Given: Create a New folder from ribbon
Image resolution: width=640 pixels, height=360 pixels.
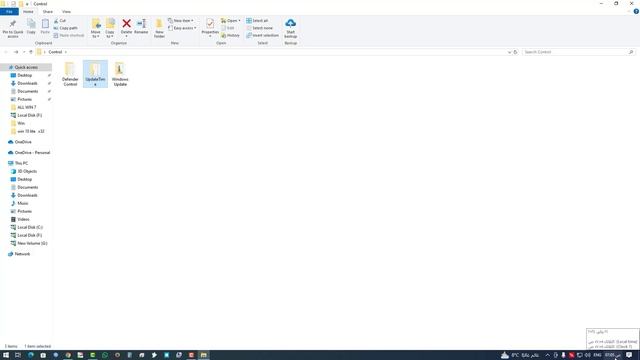Looking at the screenshot, I should pos(159,28).
